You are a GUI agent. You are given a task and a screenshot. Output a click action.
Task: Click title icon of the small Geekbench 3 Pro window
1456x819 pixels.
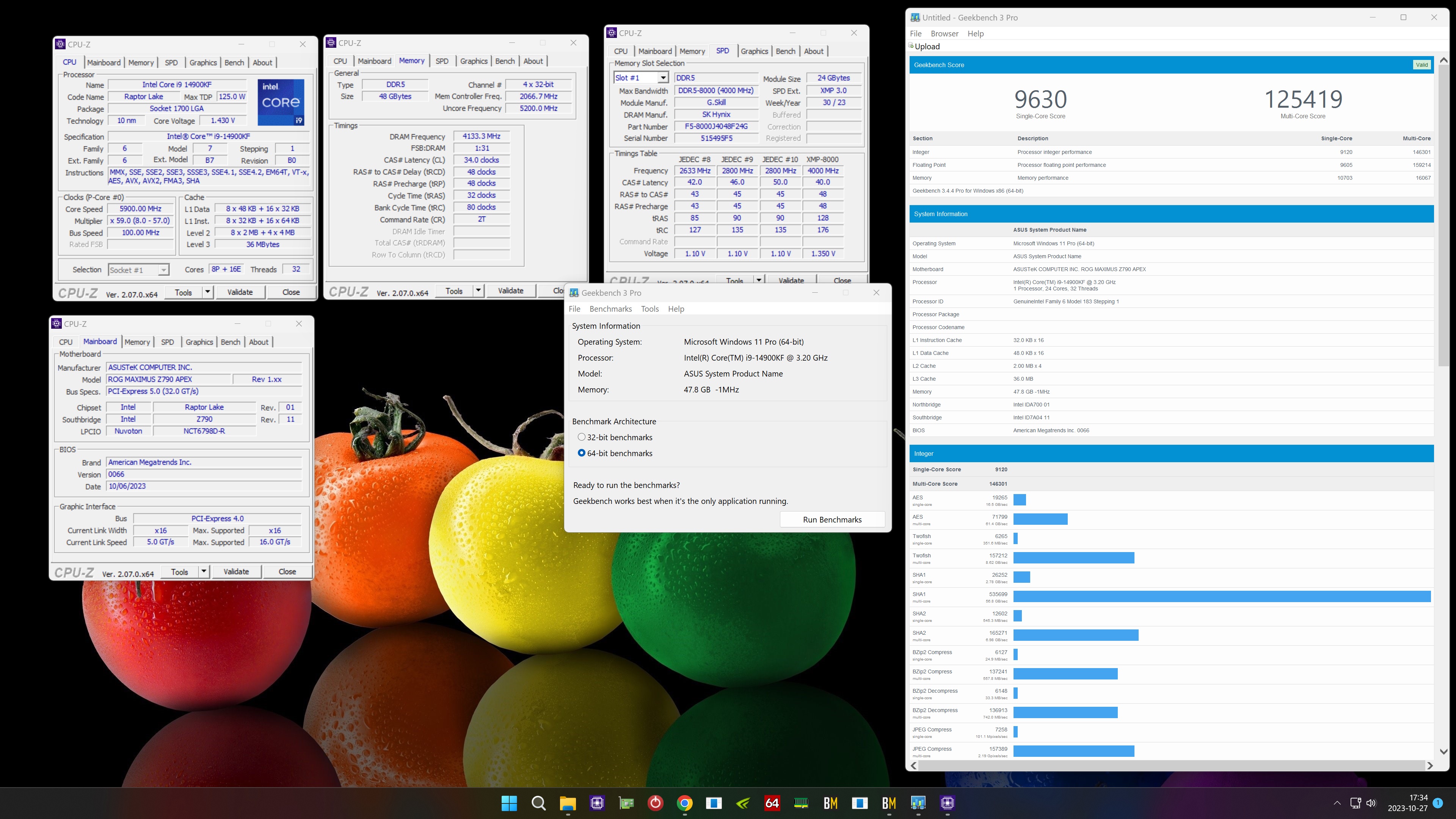(574, 293)
